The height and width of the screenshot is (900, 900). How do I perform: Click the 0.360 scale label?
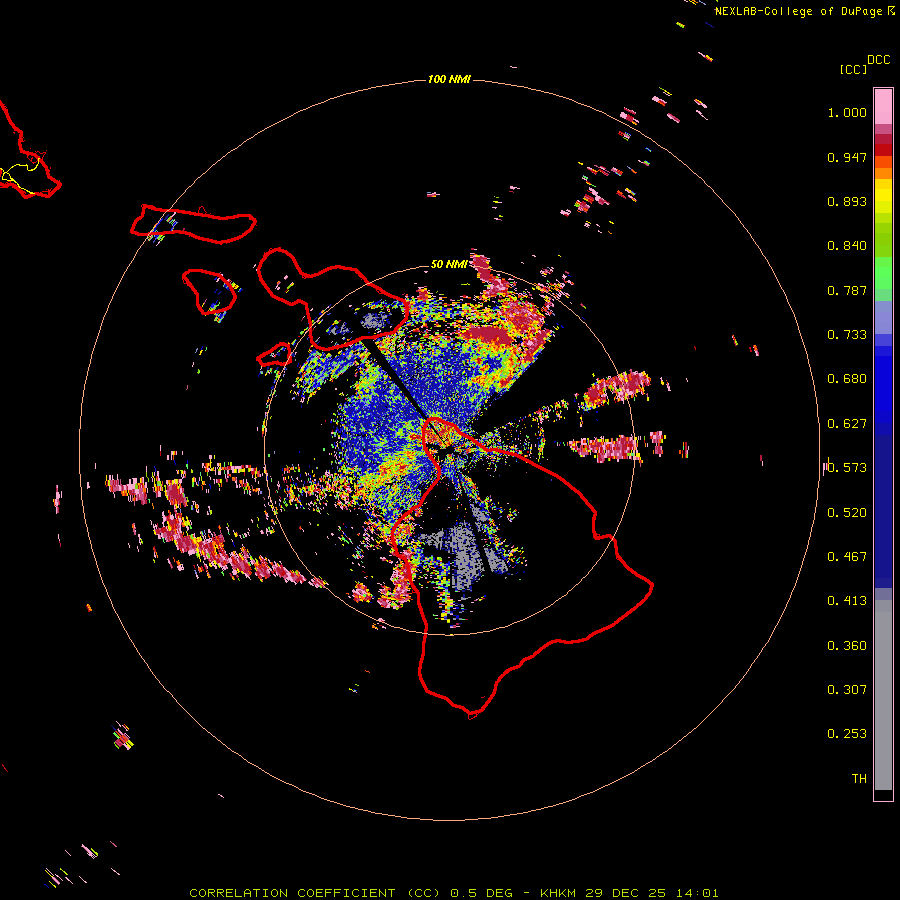point(847,646)
